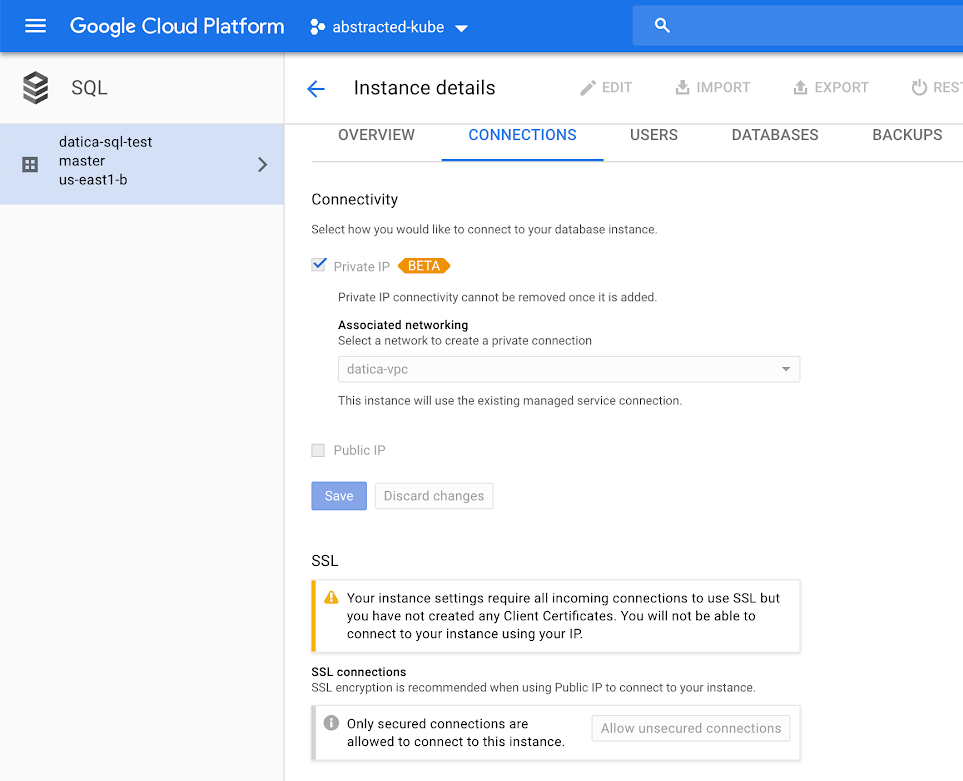Expand the datica-sql-test instance chevron
Image resolution: width=963 pixels, height=781 pixels.
263,165
